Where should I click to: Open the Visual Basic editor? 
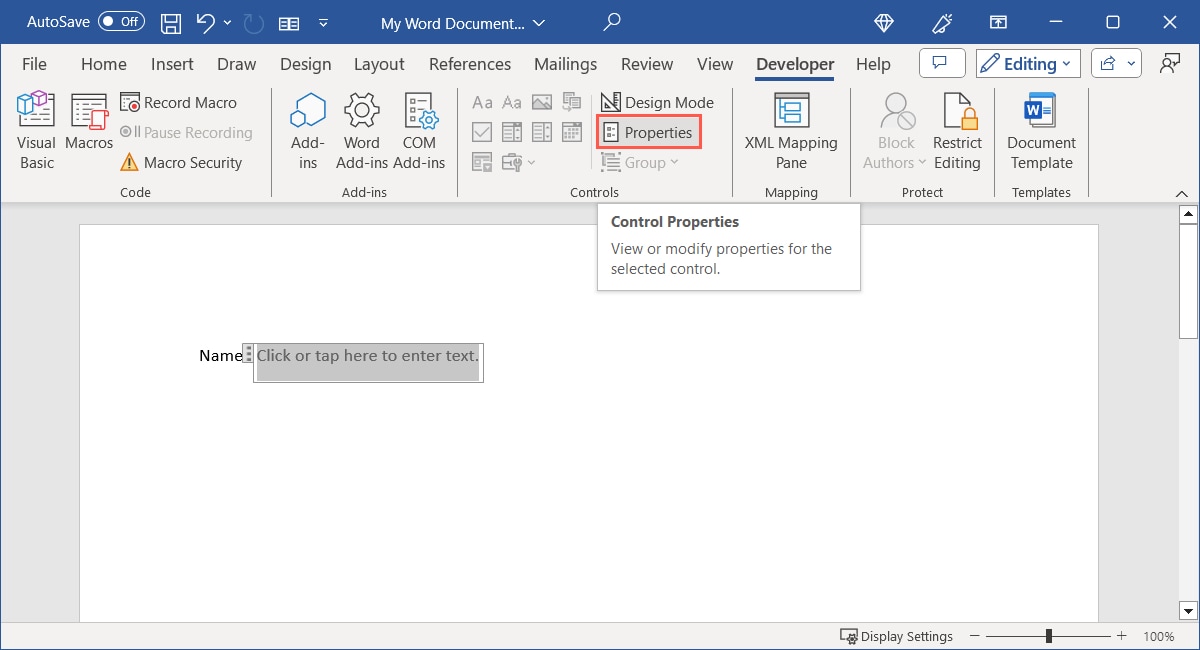(x=35, y=127)
